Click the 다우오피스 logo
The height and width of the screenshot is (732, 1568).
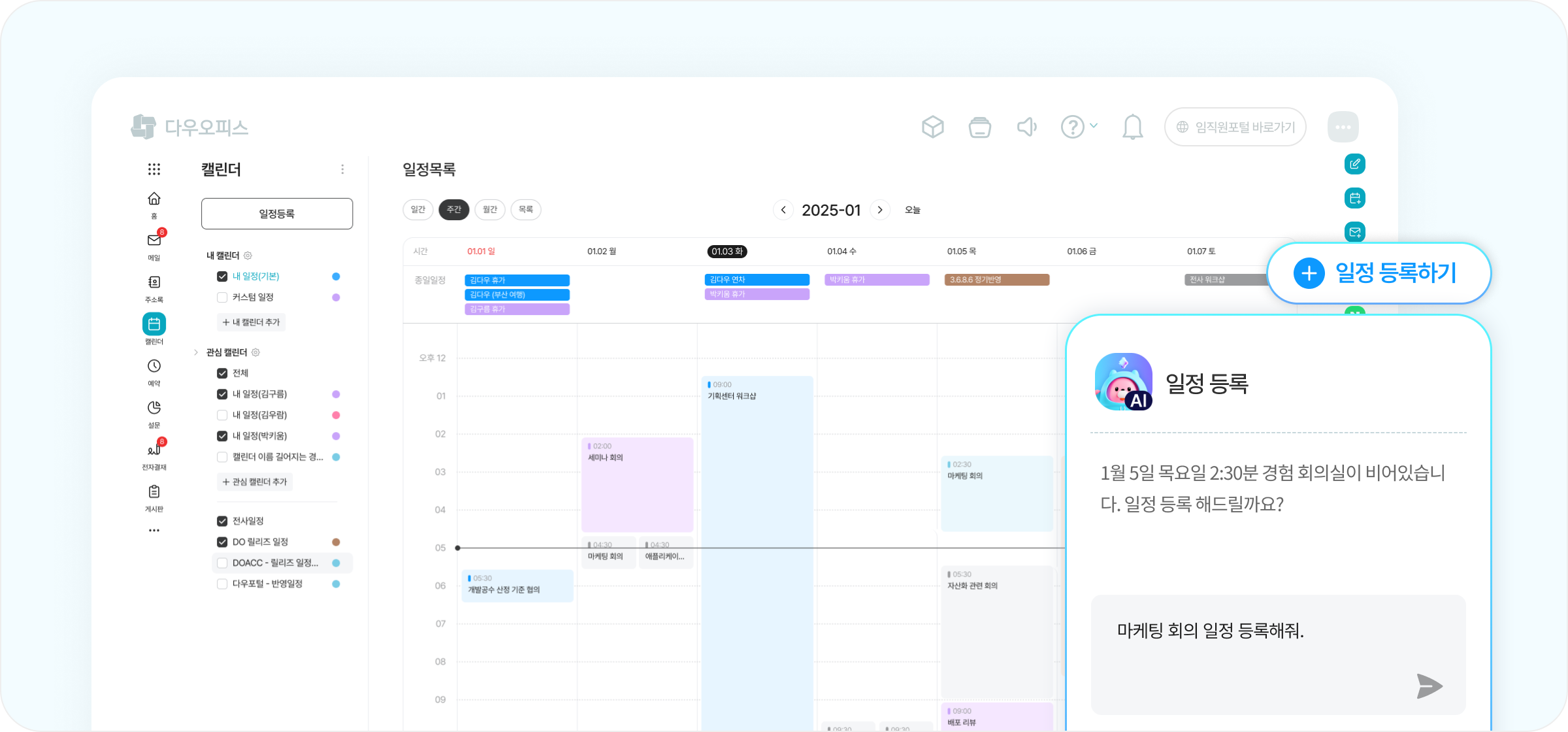(189, 127)
